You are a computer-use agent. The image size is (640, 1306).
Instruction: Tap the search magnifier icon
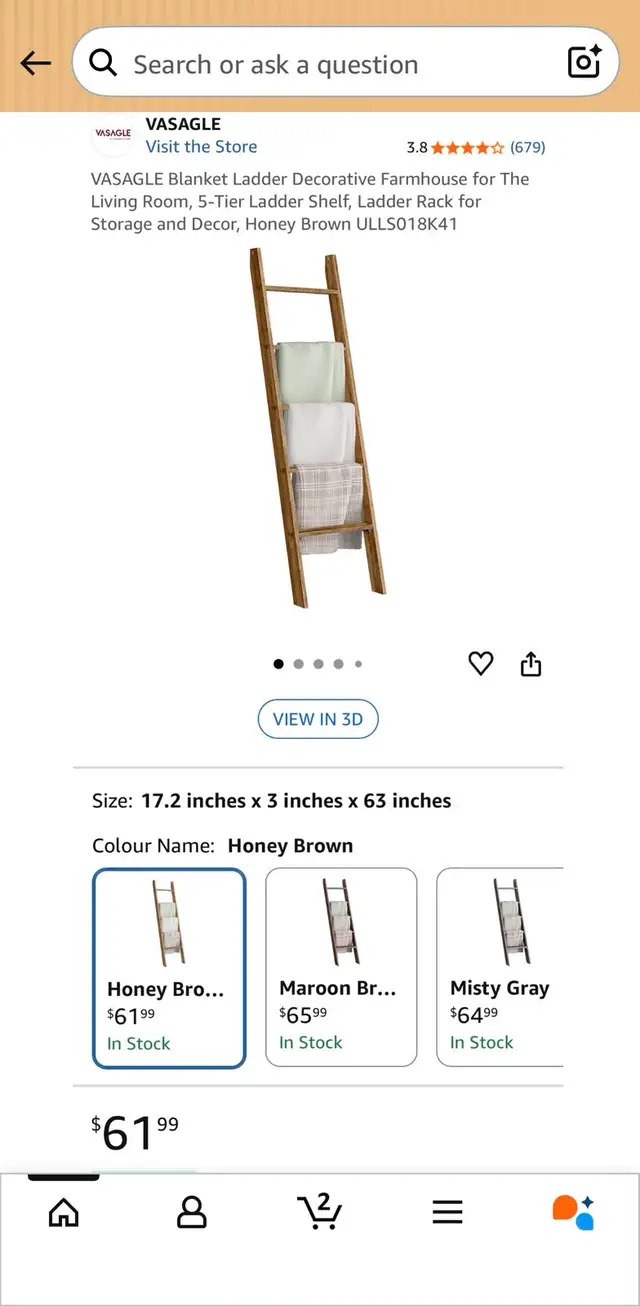coord(103,62)
